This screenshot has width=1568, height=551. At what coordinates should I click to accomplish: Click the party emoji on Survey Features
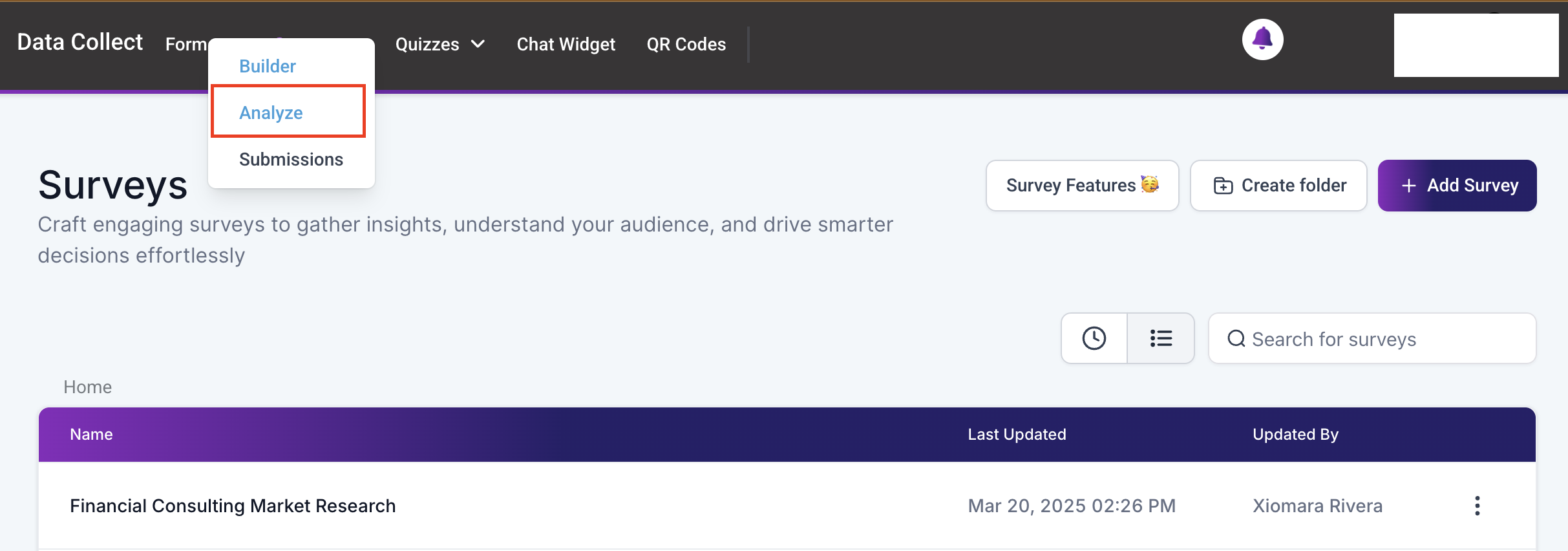1150,184
